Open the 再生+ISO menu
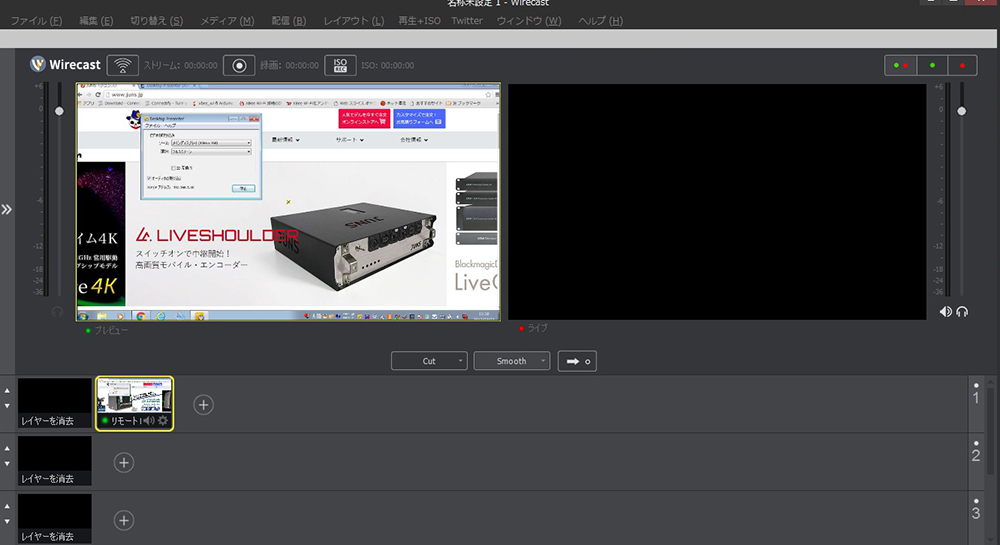 click(x=419, y=20)
